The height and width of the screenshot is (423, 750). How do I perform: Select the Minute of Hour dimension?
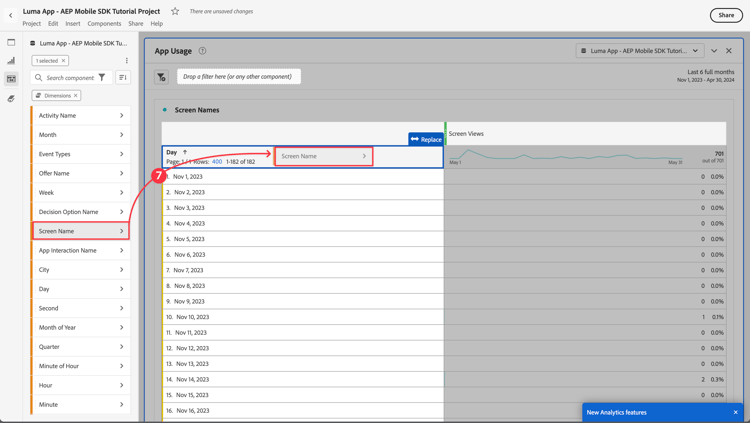tap(80, 366)
